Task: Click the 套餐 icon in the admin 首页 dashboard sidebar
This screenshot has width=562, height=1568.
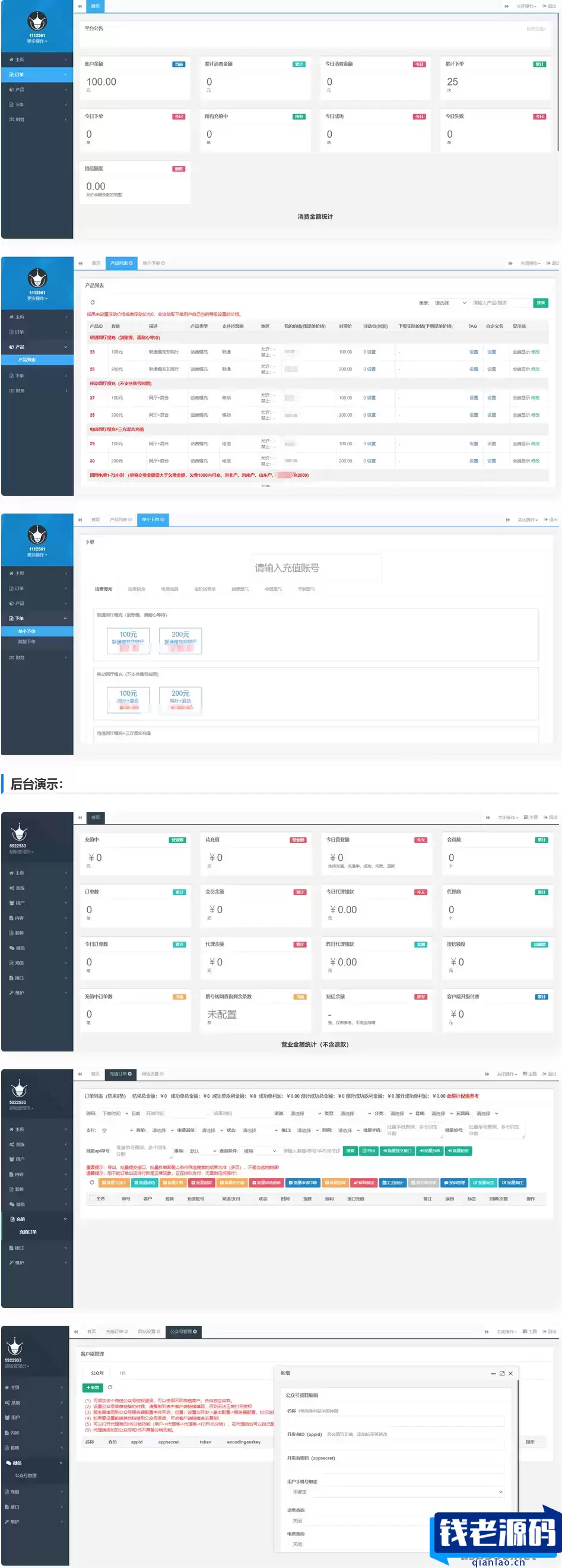Action: (x=11, y=933)
